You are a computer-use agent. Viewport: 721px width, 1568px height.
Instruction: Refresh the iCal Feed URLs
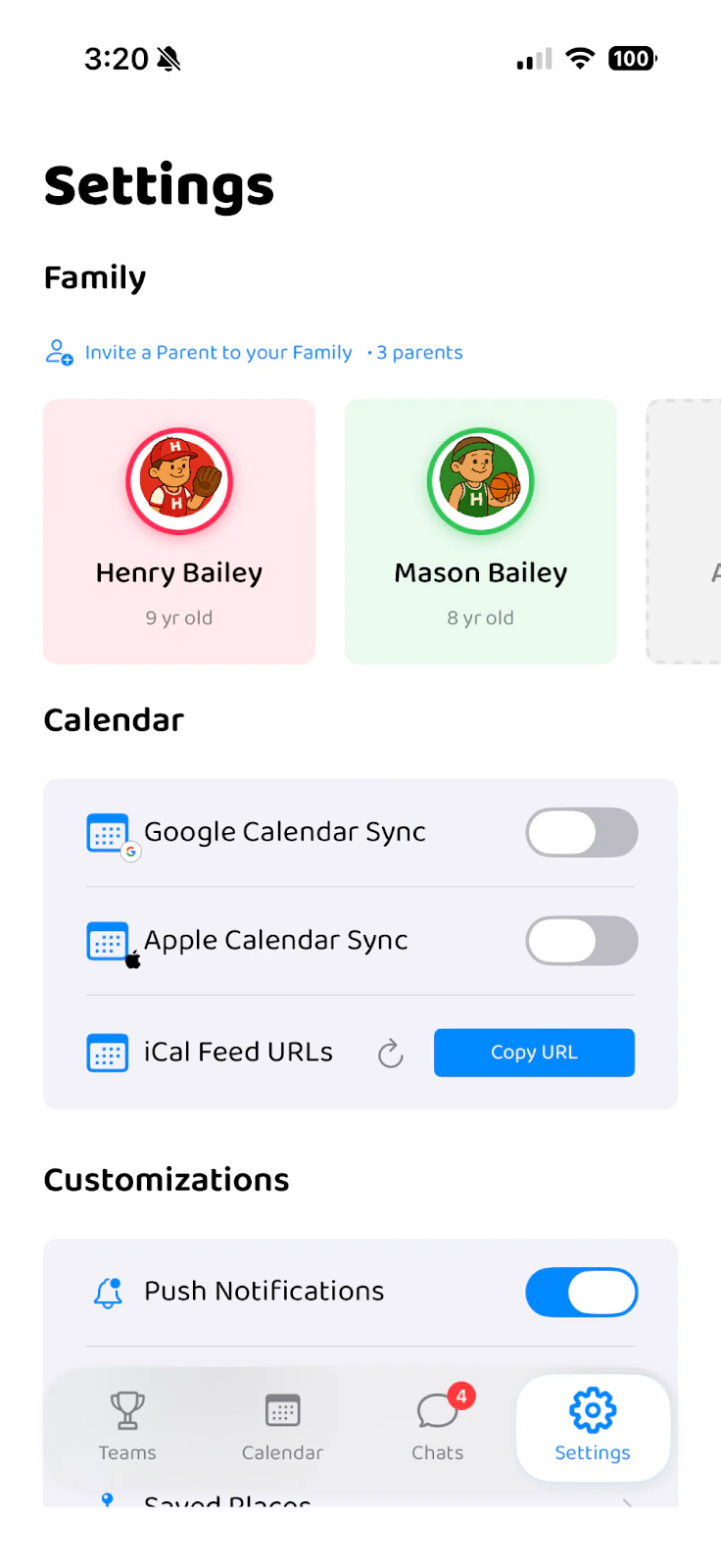point(390,1053)
